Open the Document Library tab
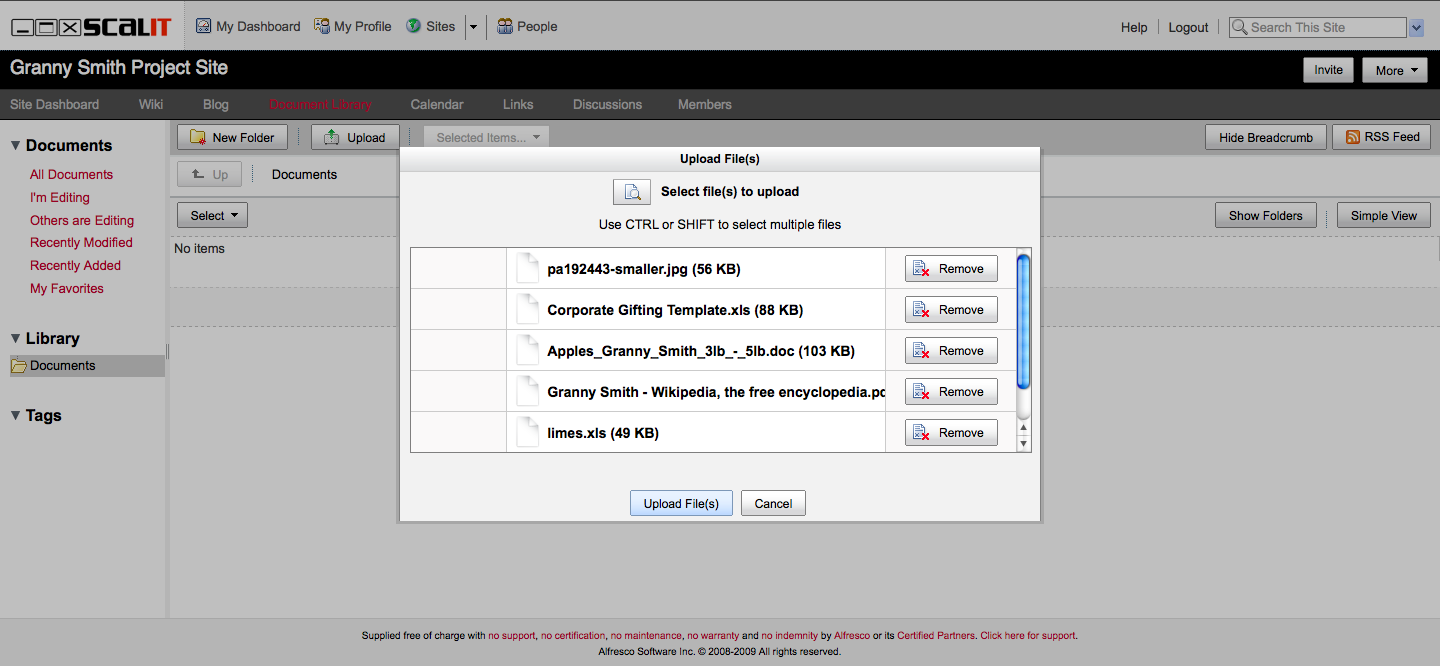Screen dimensions: 1440x666 click(x=320, y=104)
